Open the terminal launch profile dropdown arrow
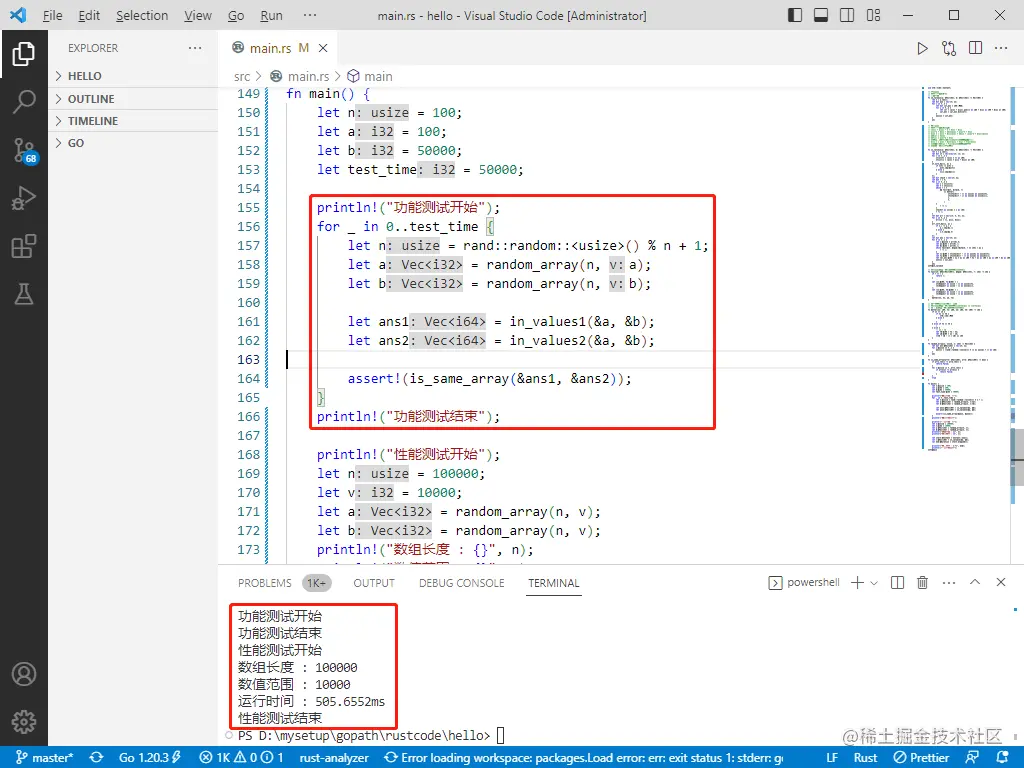This screenshot has height=768, width=1024. coord(874,583)
